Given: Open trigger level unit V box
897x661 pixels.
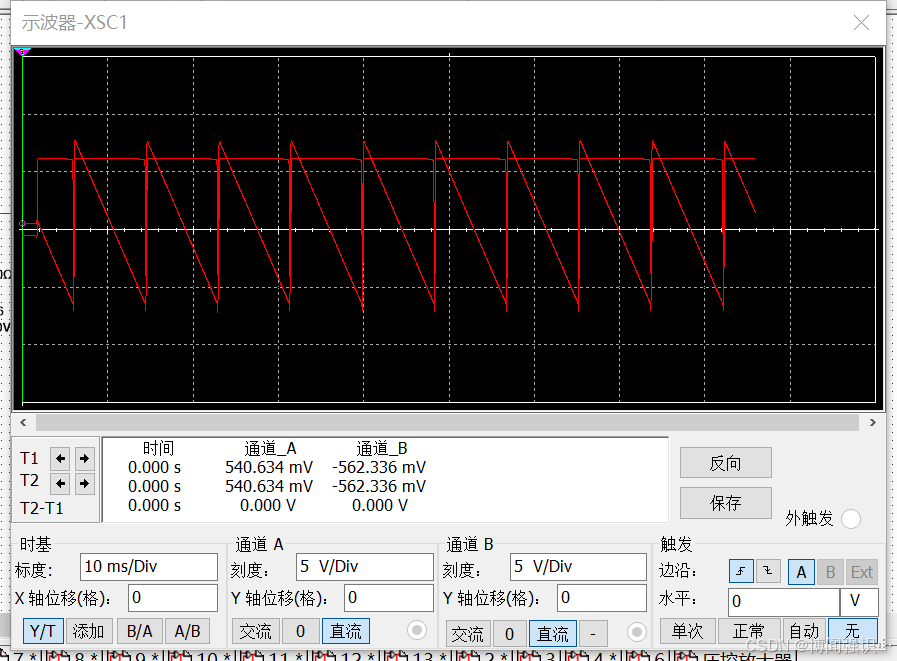Looking at the screenshot, I should (x=859, y=601).
